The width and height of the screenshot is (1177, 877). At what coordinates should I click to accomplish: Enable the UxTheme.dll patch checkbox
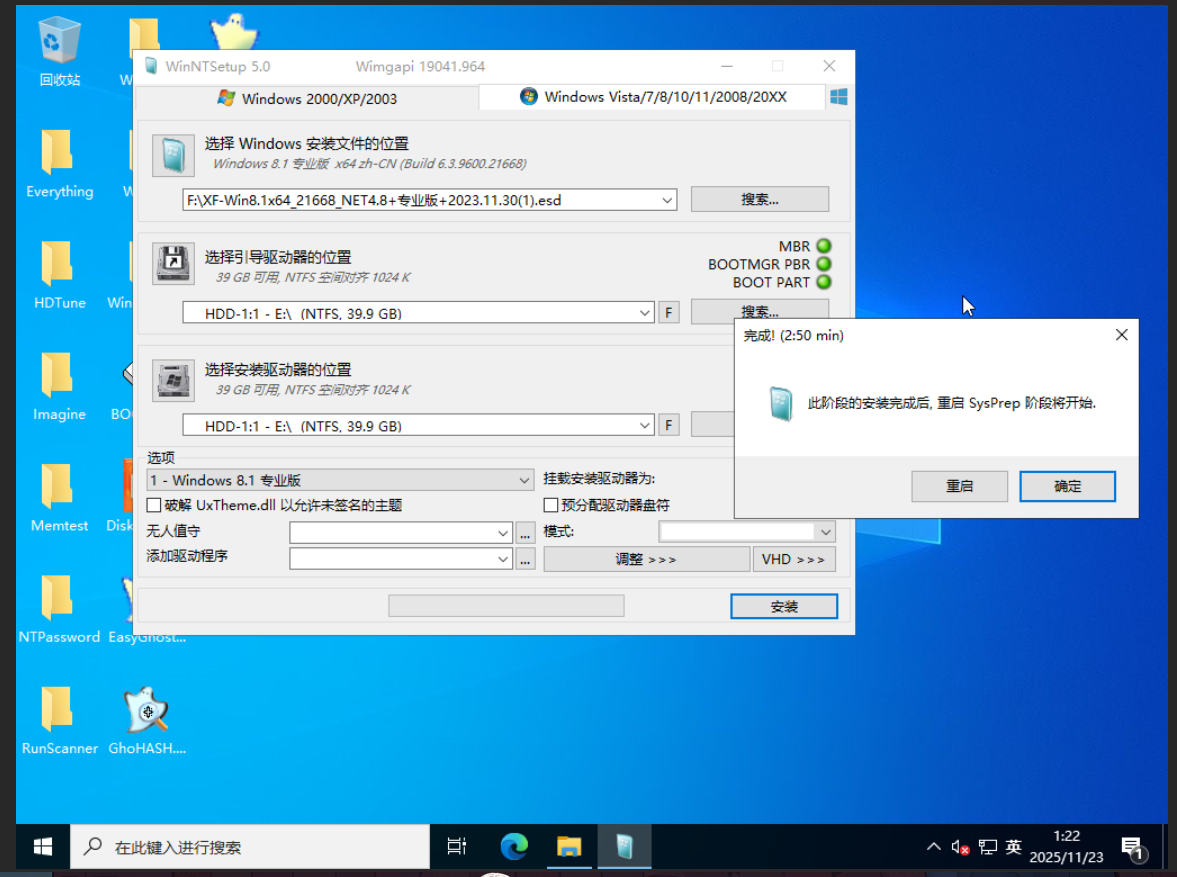click(x=154, y=505)
